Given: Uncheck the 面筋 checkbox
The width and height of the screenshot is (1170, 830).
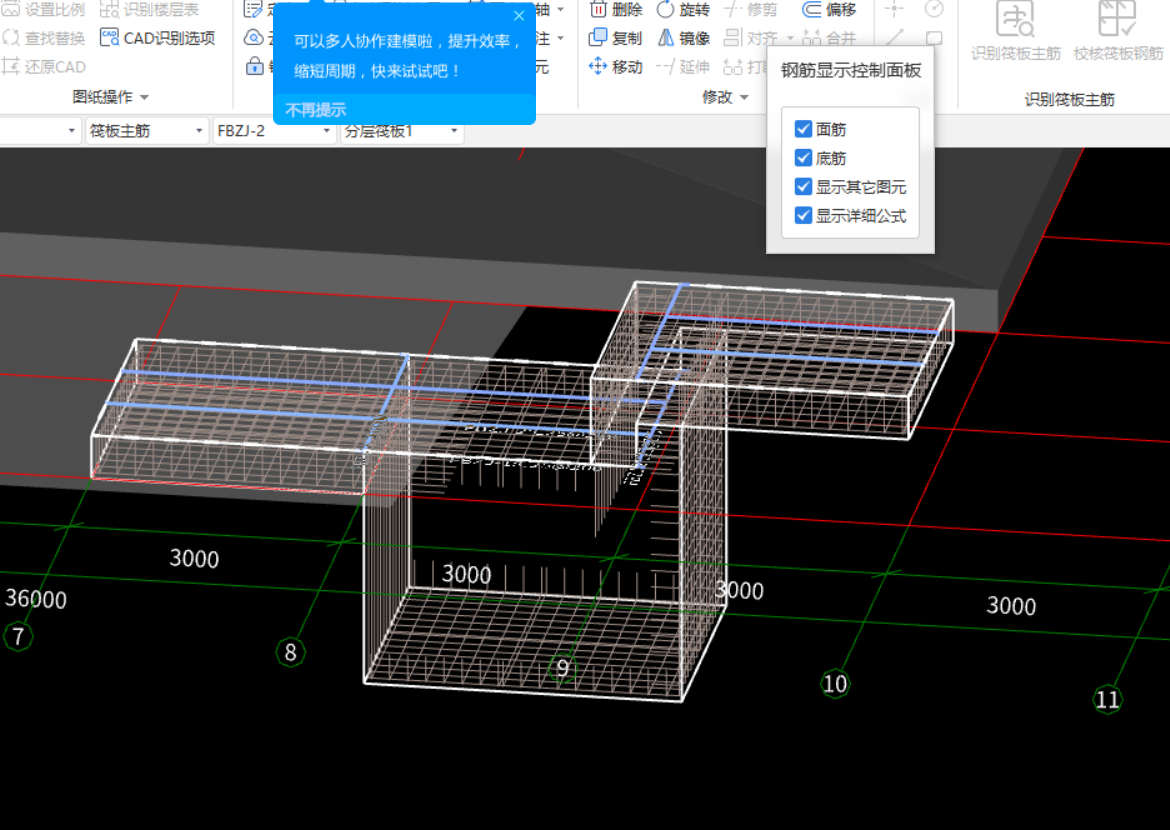Looking at the screenshot, I should click(x=804, y=129).
